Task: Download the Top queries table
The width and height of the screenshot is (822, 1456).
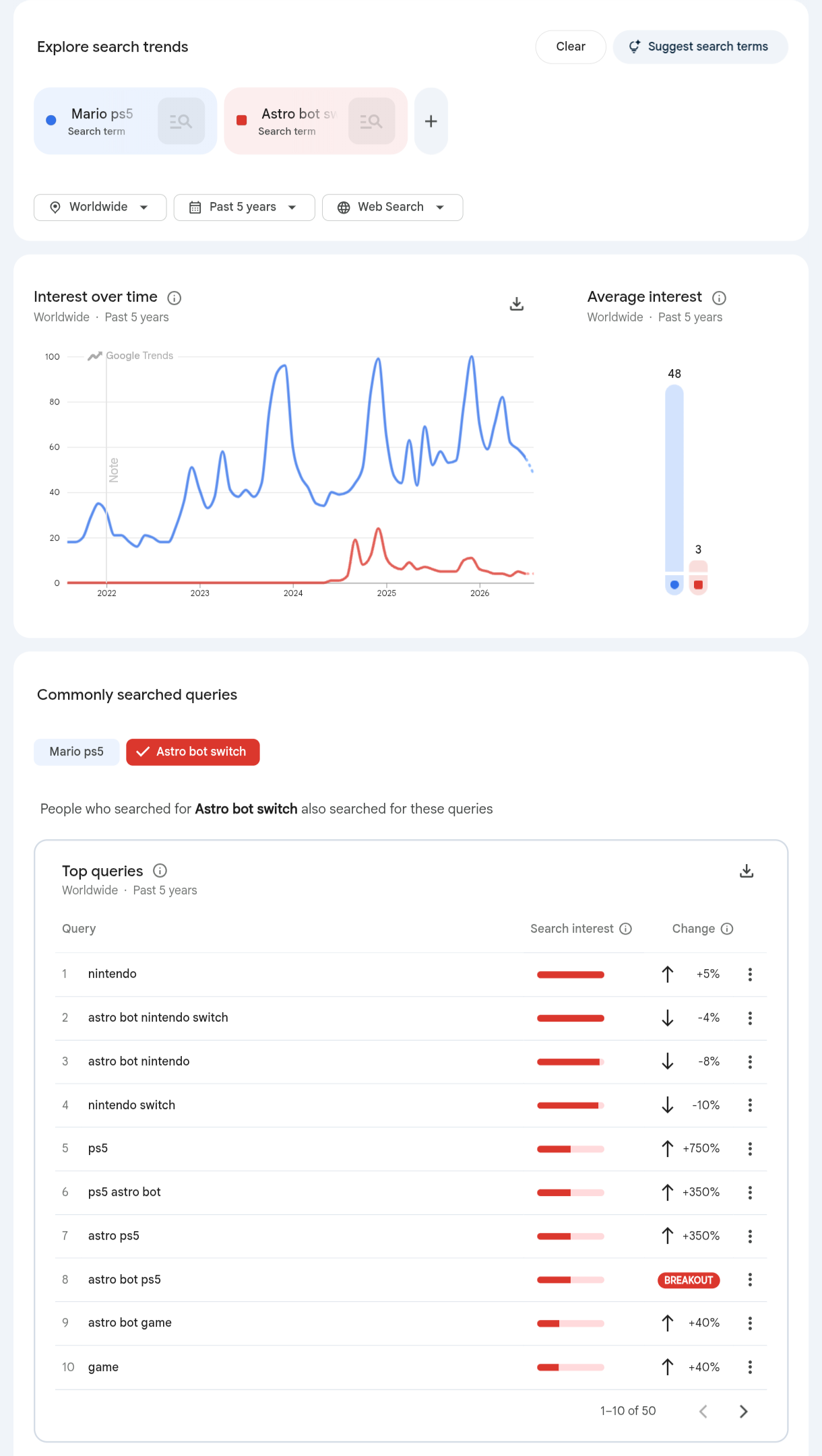Action: (747, 871)
